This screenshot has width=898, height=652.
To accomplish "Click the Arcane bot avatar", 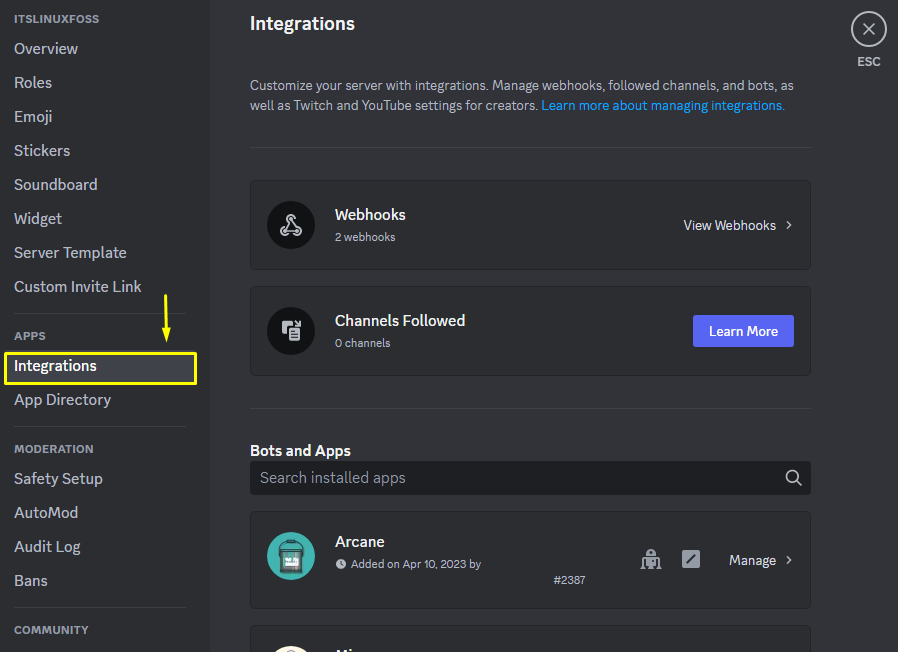I will click(291, 556).
